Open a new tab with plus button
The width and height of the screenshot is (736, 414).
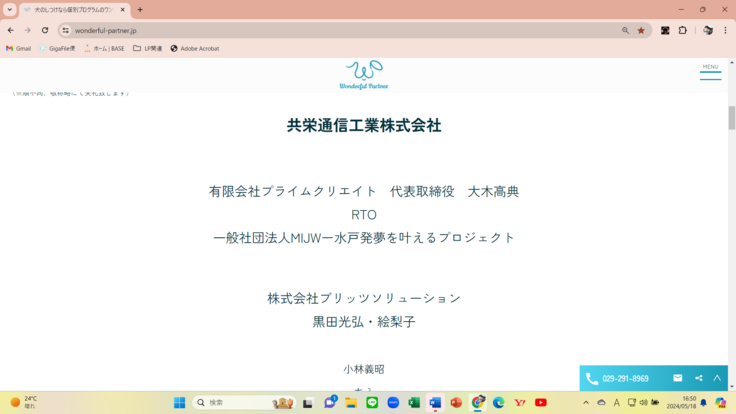tap(140, 9)
